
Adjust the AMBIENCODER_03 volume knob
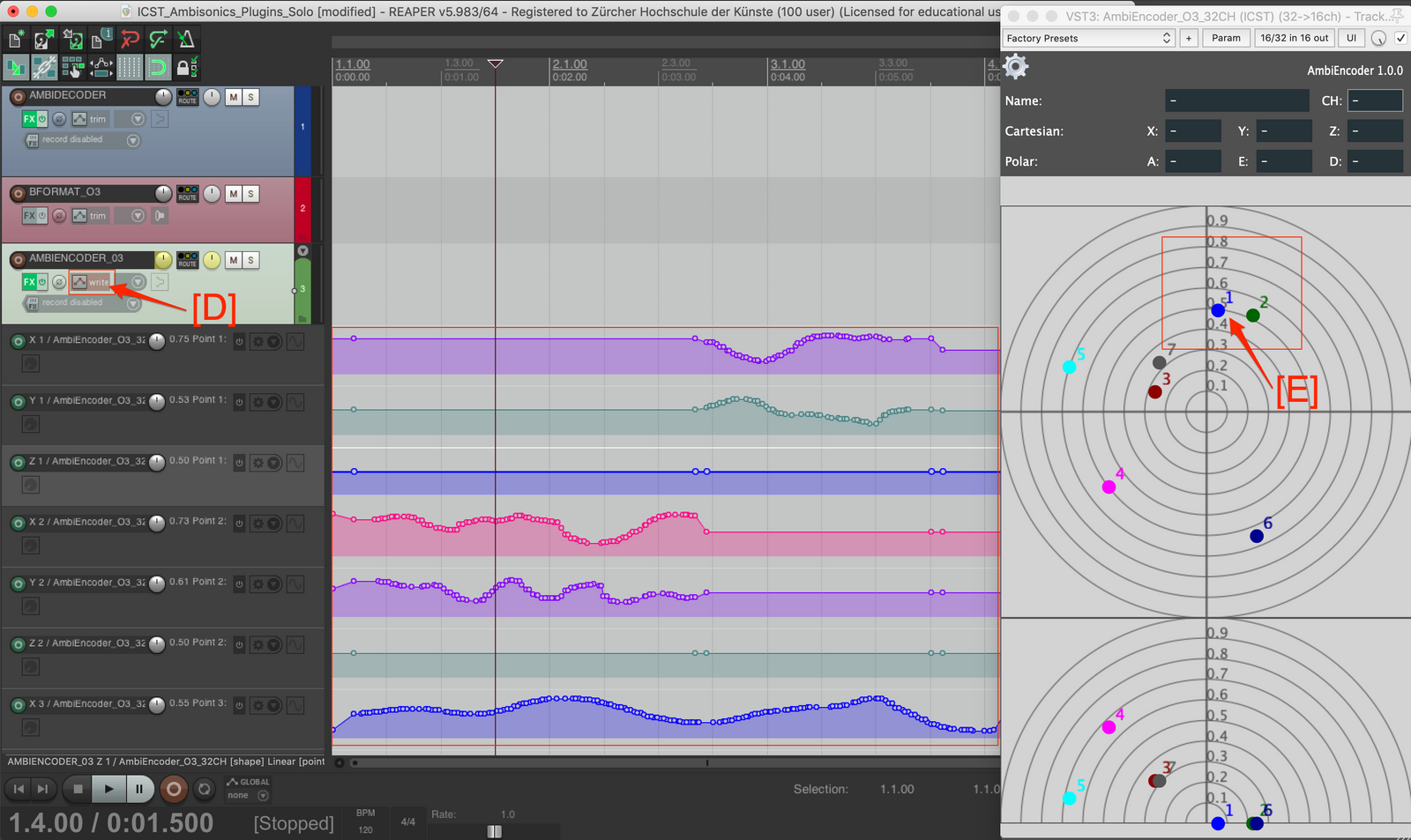[164, 260]
